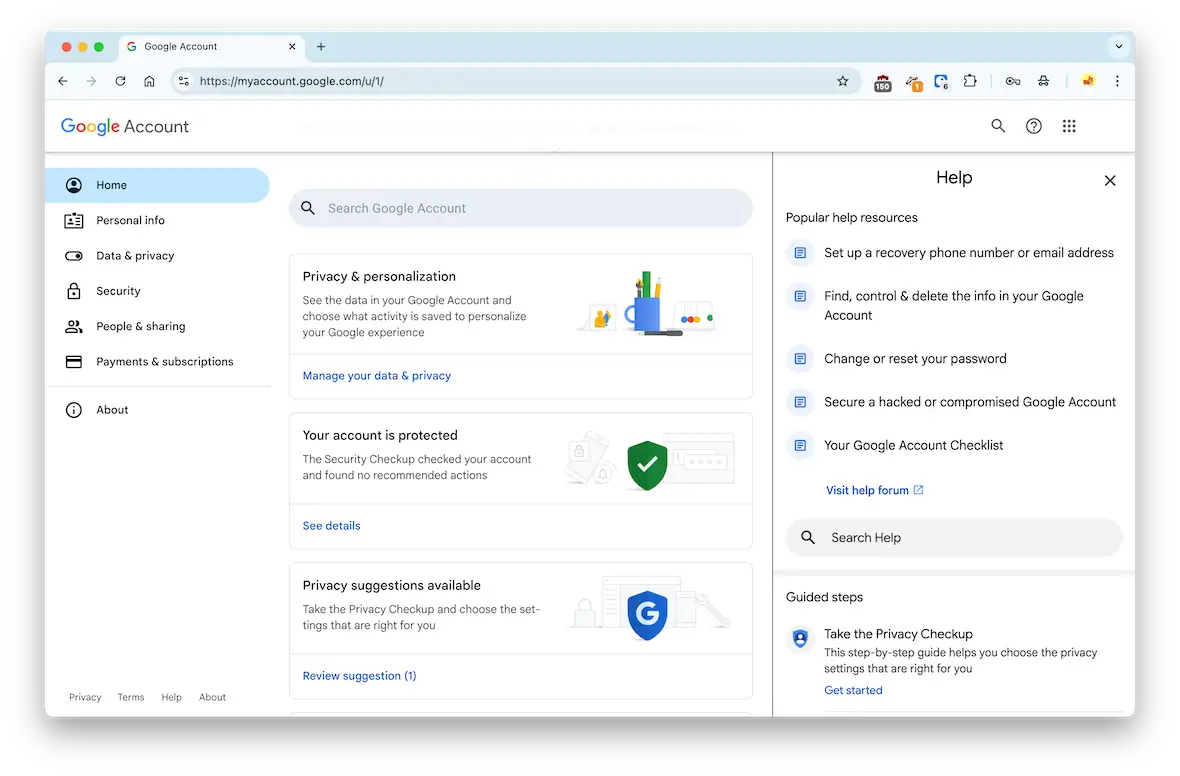The height and width of the screenshot is (776, 1180).
Task: Click the About footer link
Action: click(212, 698)
